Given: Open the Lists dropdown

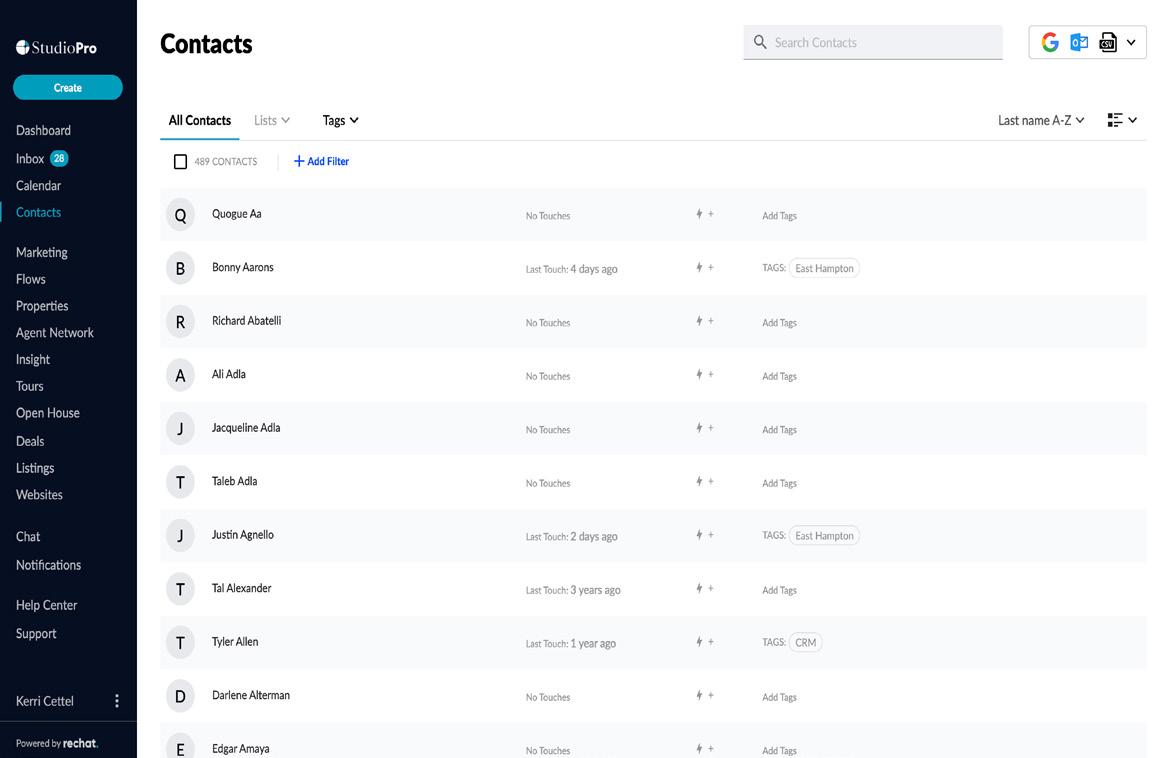Looking at the screenshot, I should [272, 120].
